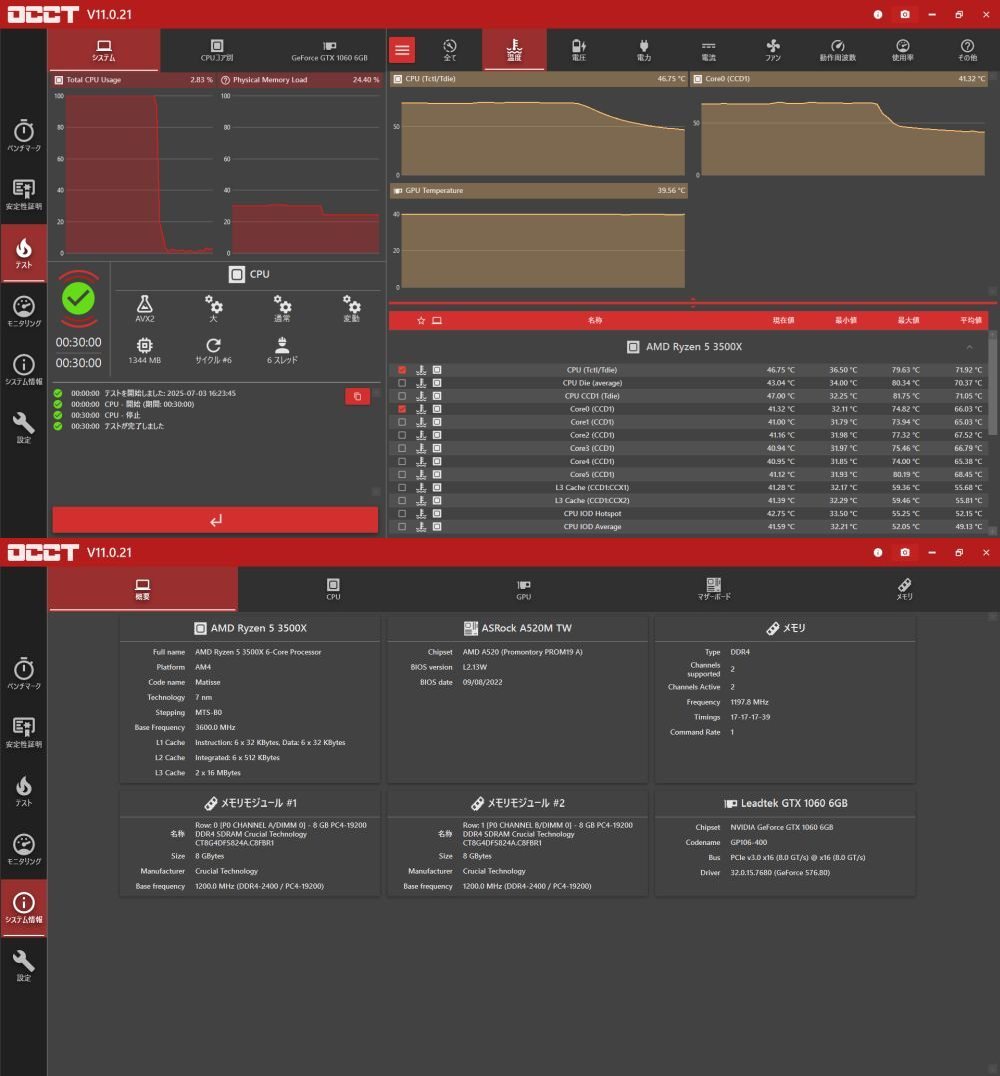Open ベンチマーク in bottom OCCT window sidebar
1000x1076 pixels.
(23, 673)
